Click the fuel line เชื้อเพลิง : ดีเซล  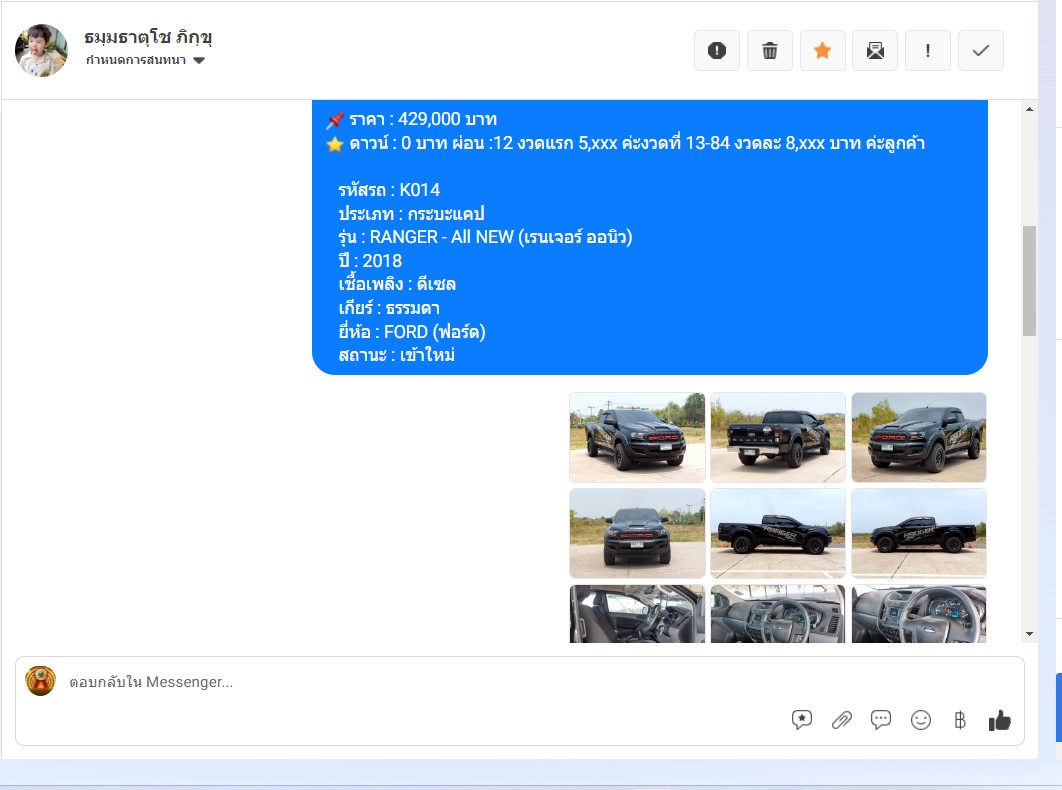coord(397,284)
